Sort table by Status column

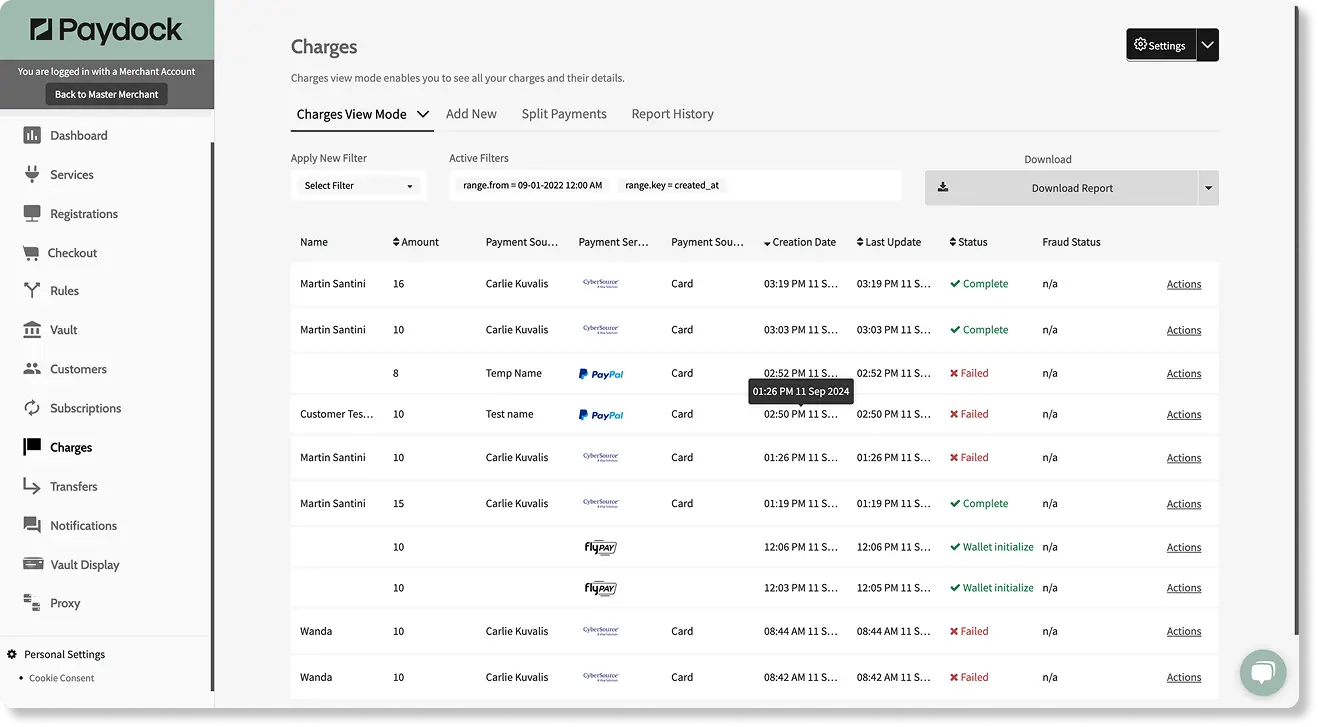968,242
